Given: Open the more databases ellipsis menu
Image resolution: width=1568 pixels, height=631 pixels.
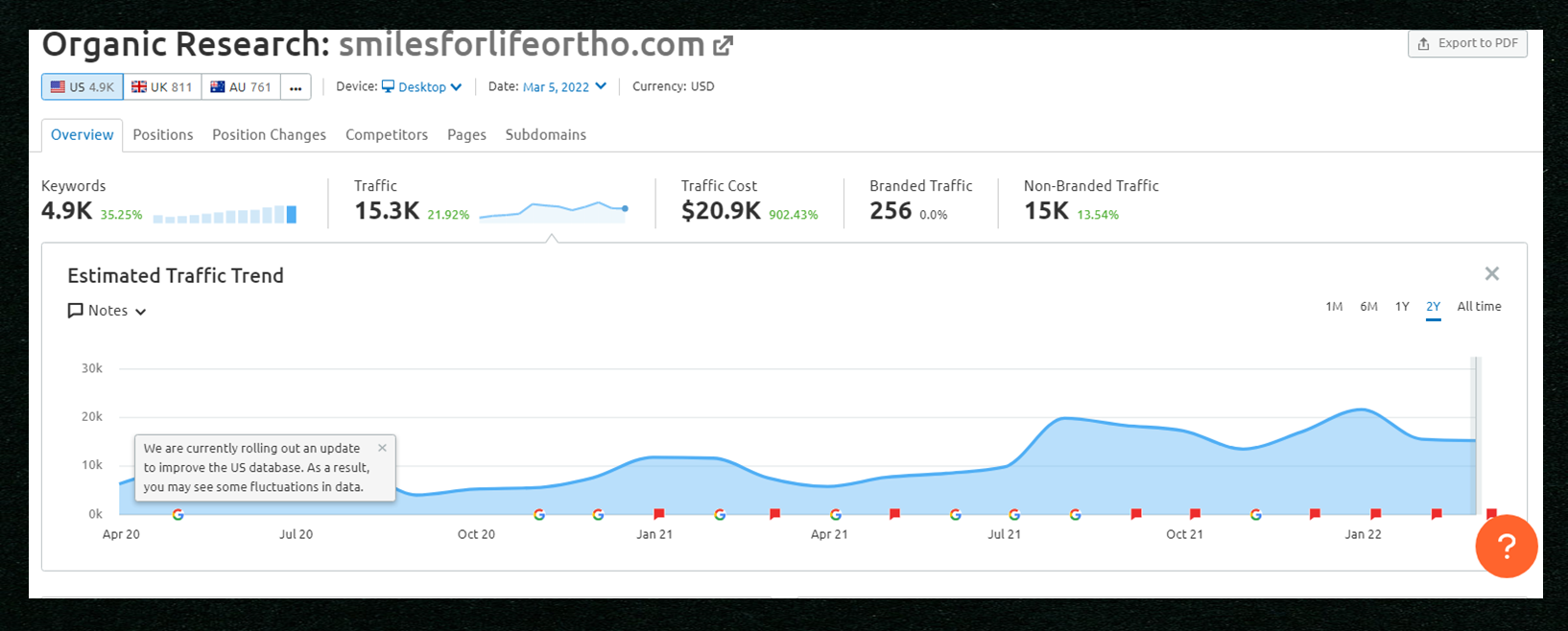Looking at the screenshot, I should tap(296, 87).
